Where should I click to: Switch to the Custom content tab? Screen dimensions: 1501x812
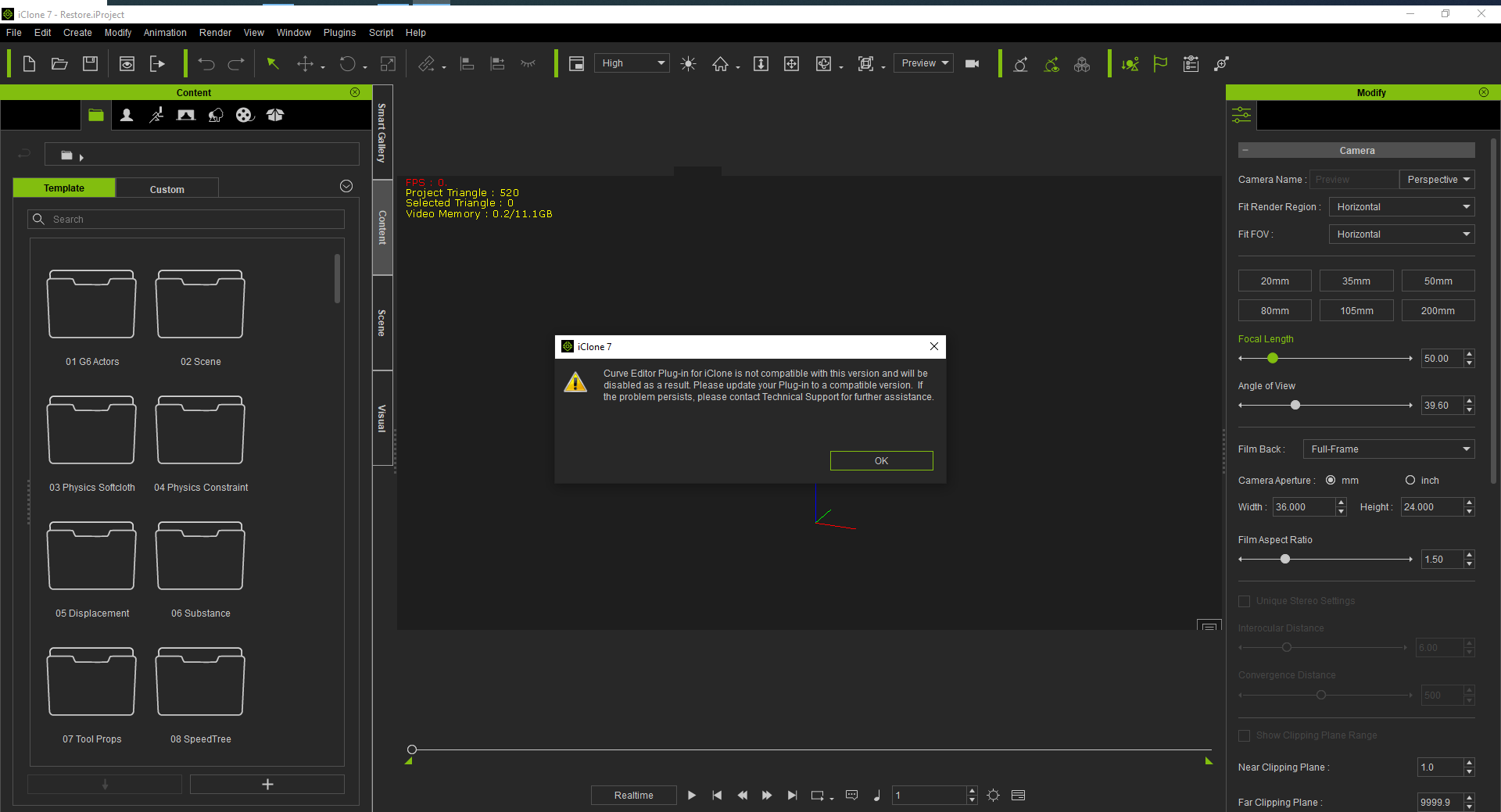167,189
